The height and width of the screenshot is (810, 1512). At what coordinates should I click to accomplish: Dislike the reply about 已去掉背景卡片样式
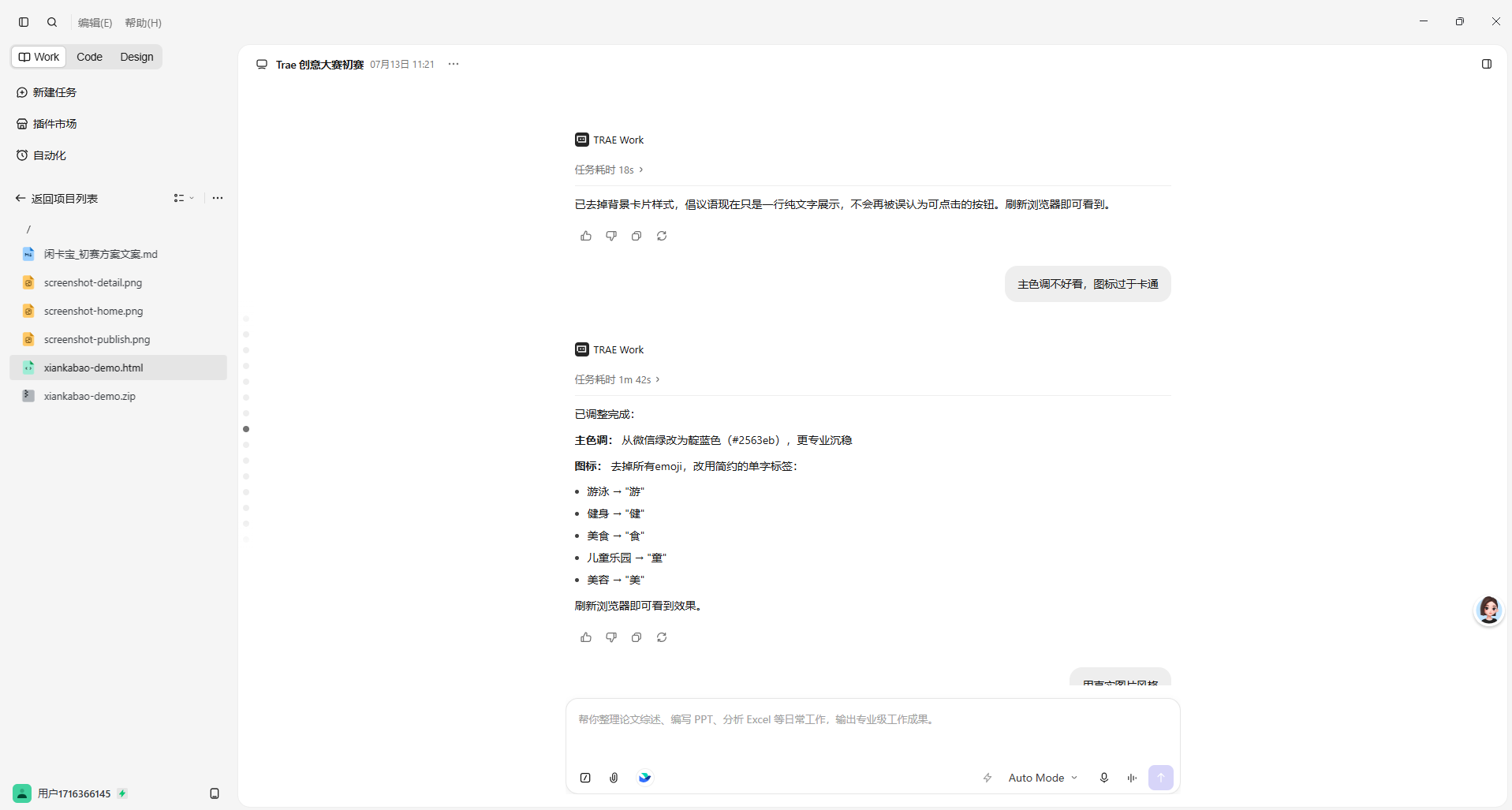[611, 236]
